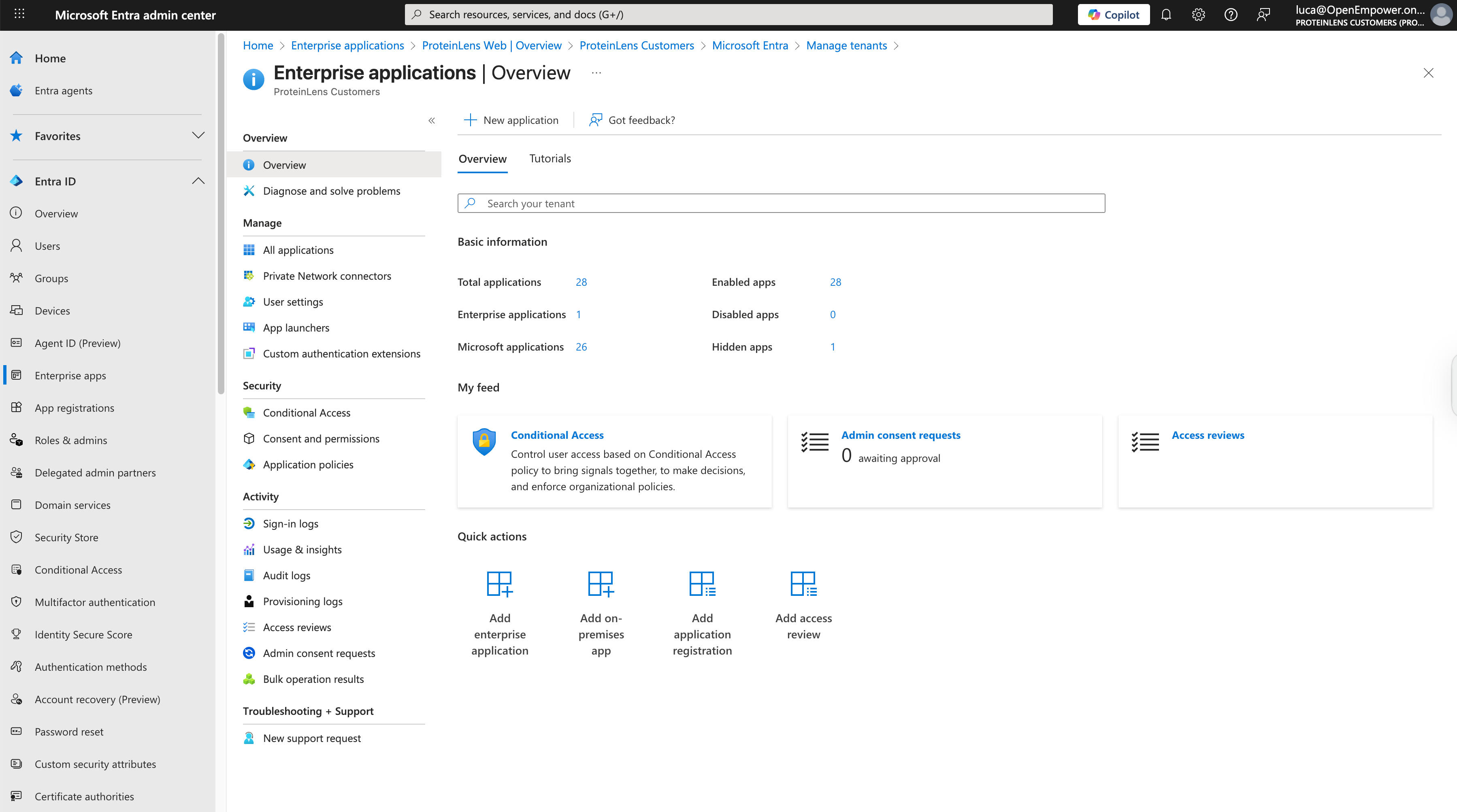Click the help question mark icon

[1231, 14]
